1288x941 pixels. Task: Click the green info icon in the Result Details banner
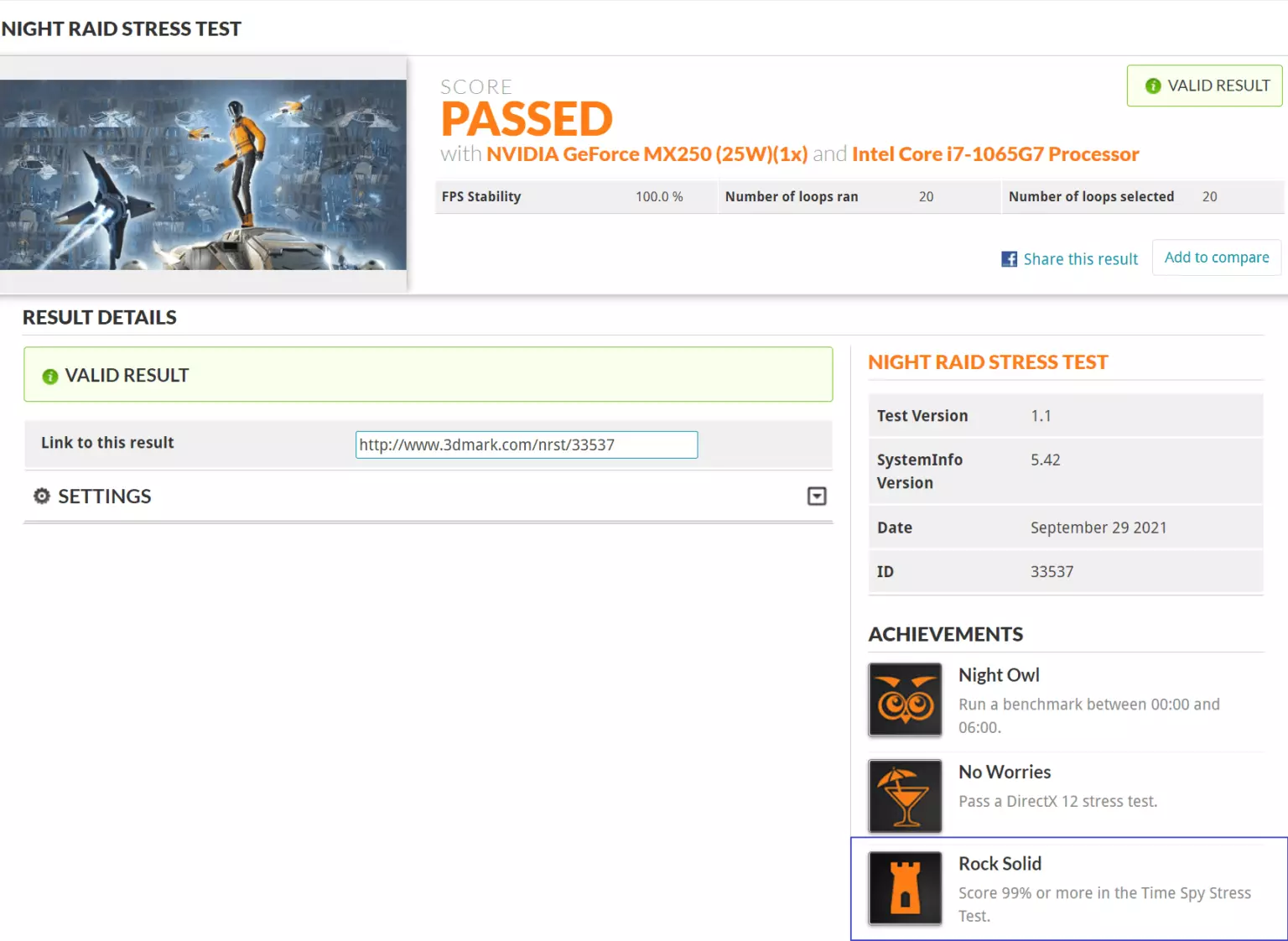(50, 377)
